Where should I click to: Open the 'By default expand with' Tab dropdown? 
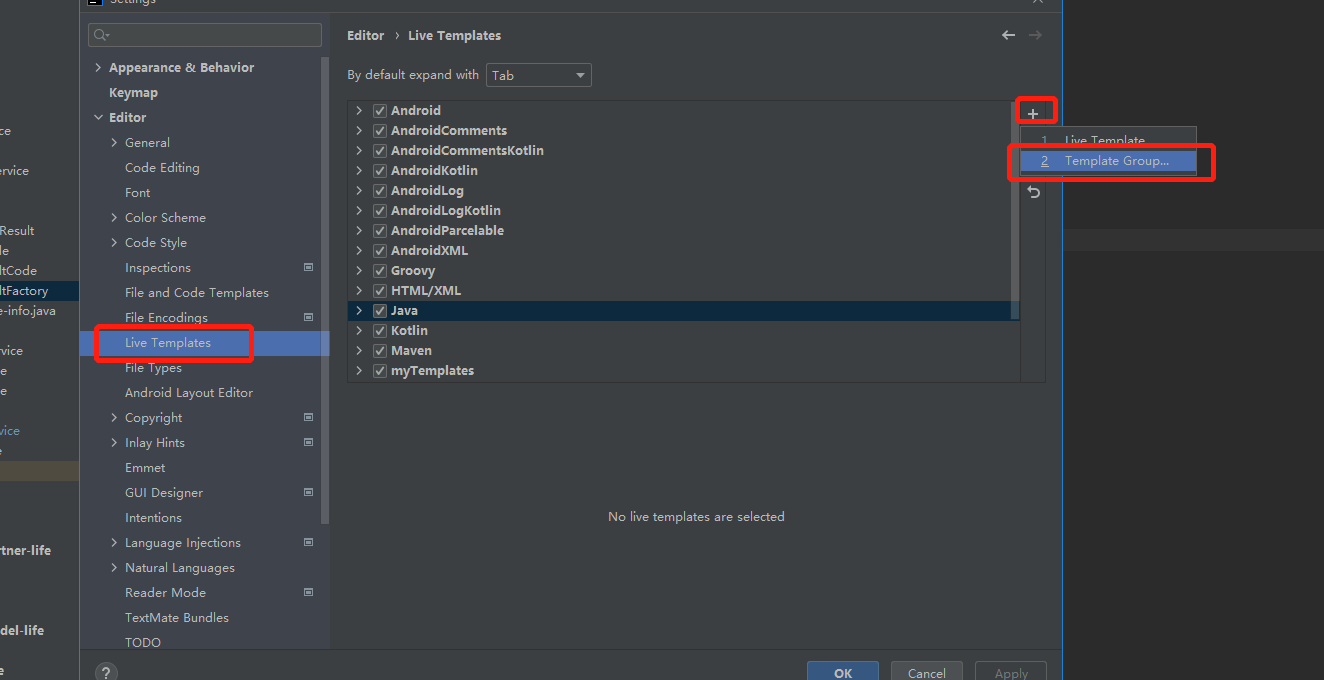(539, 75)
